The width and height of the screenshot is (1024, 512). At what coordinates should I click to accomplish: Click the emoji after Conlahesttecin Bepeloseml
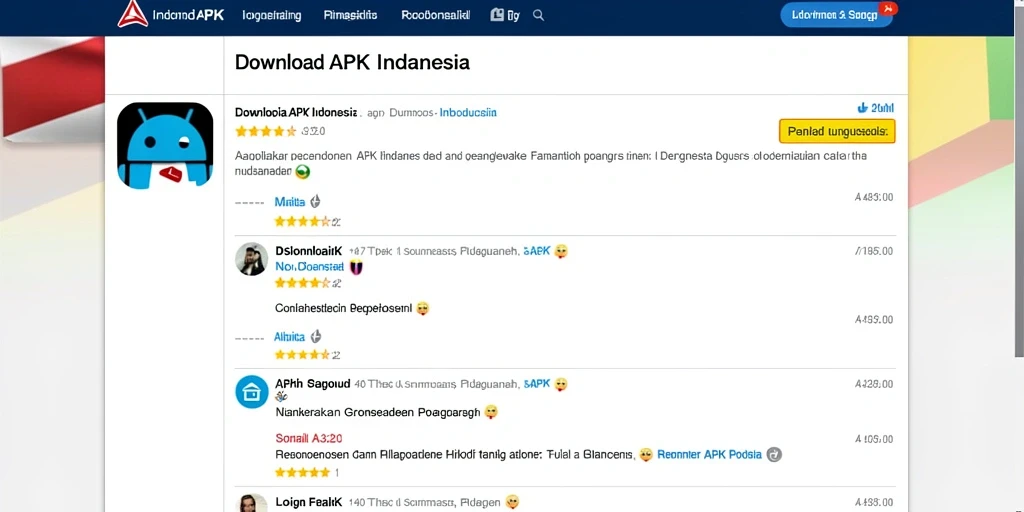click(x=423, y=308)
